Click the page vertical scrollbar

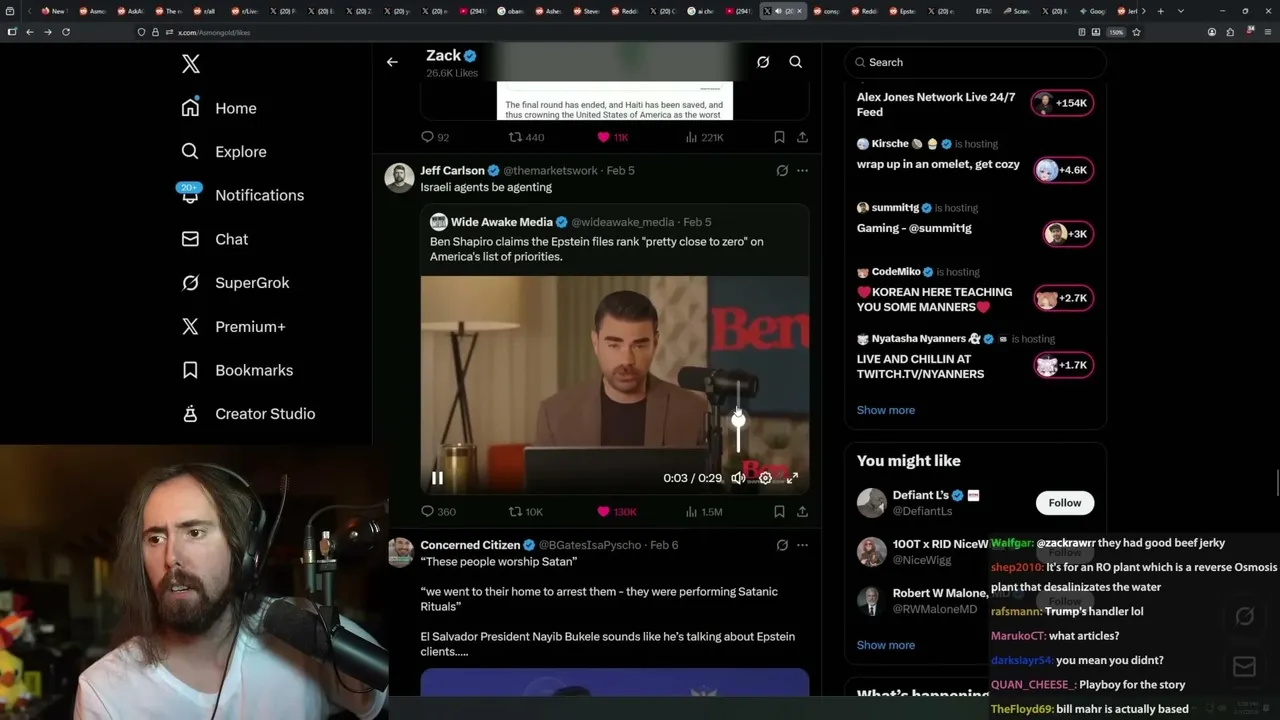[1276, 482]
